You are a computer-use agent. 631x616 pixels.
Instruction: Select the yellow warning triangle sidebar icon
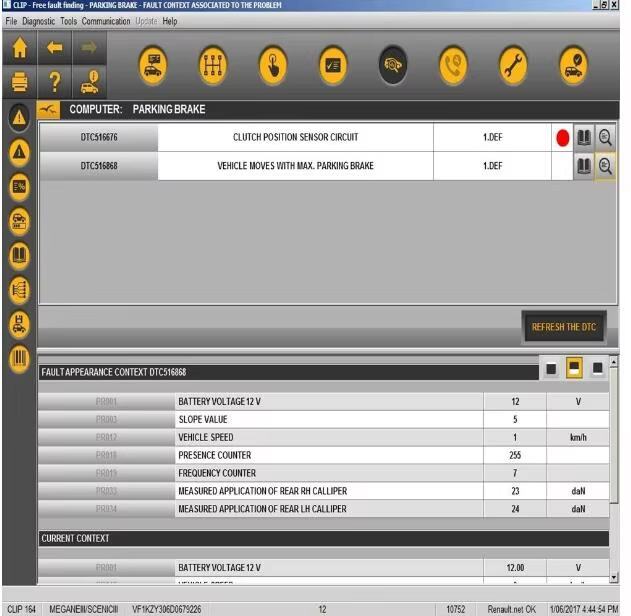point(19,152)
